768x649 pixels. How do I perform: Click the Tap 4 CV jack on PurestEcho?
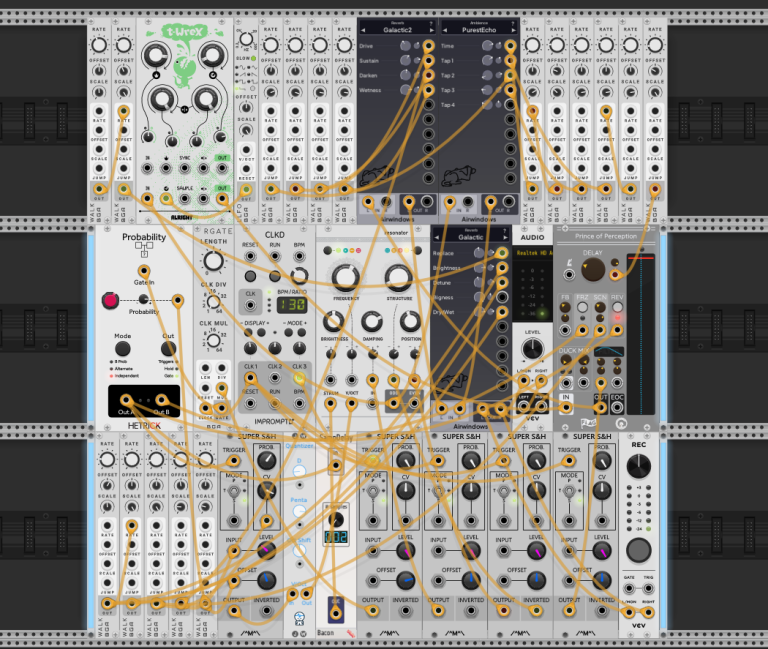pos(510,104)
